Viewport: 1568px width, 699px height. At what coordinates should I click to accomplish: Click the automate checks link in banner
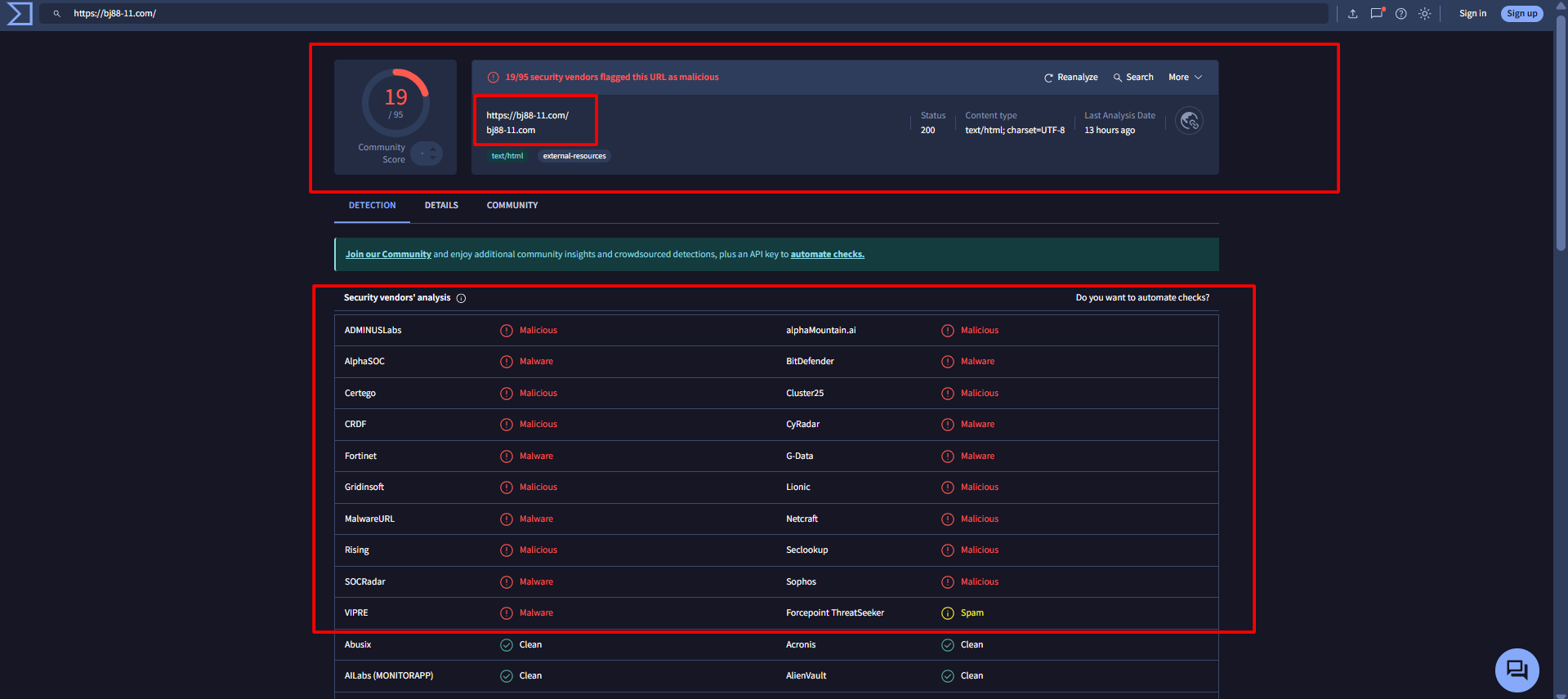[827, 255]
